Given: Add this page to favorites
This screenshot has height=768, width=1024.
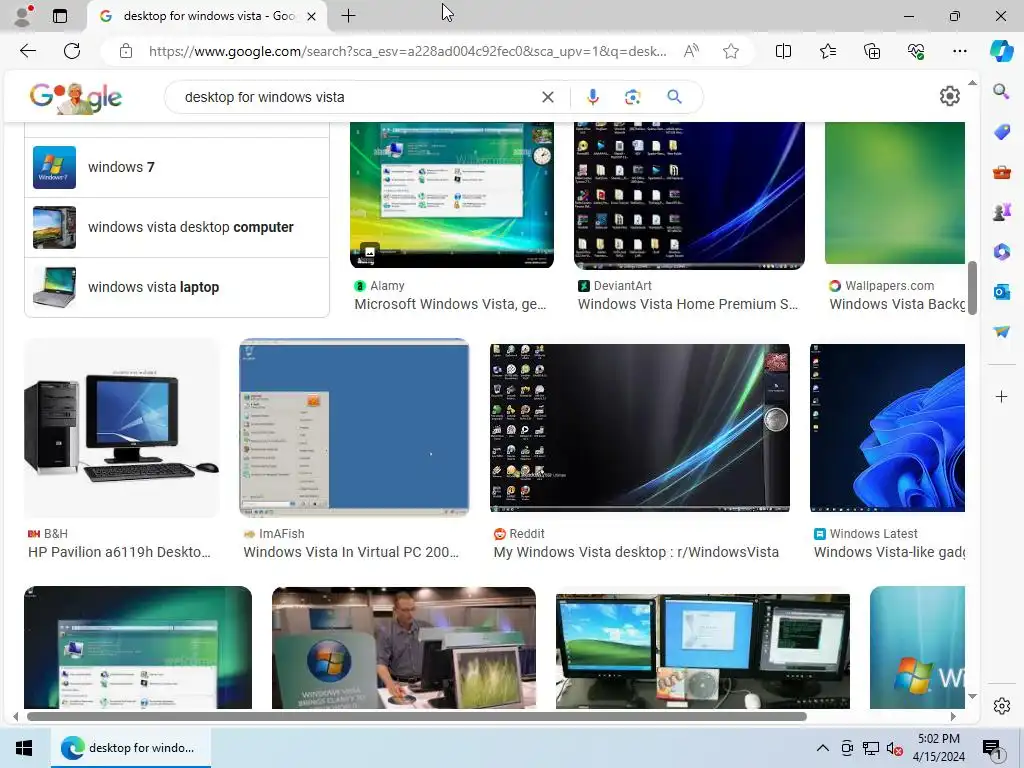Looking at the screenshot, I should coord(731,51).
